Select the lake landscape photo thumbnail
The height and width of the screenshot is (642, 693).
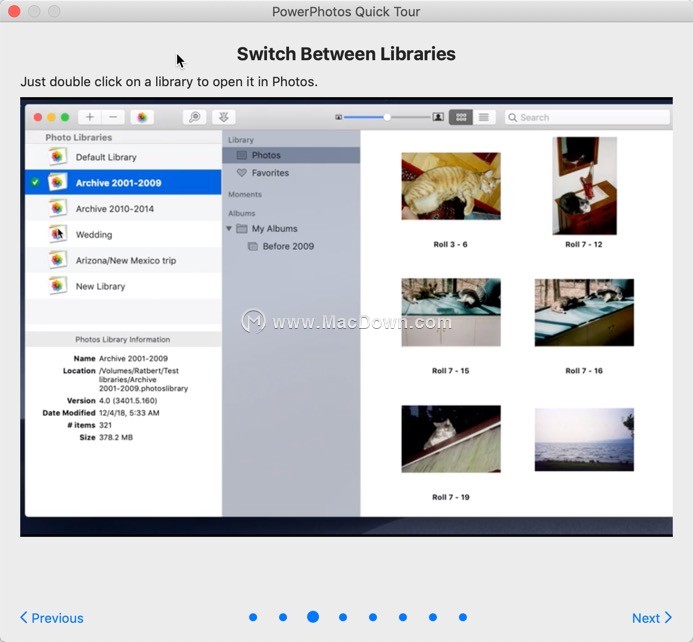(x=584, y=440)
